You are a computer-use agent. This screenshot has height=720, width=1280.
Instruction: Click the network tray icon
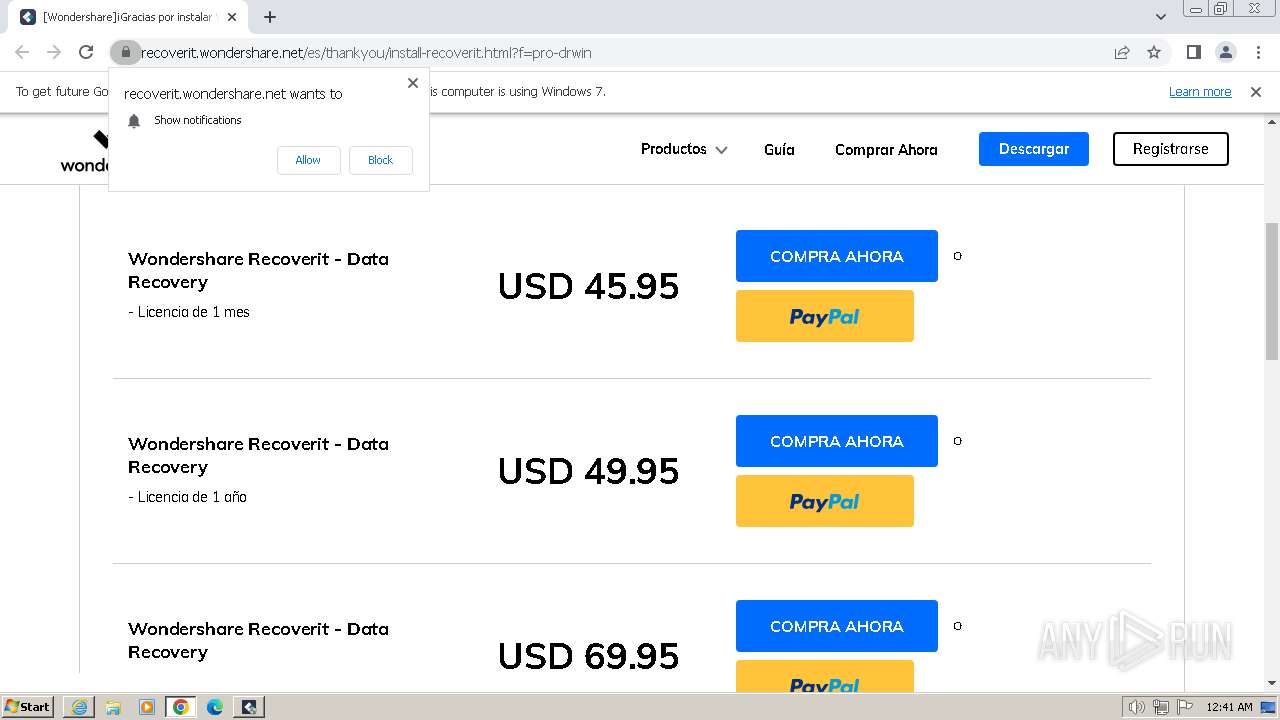click(1161, 707)
